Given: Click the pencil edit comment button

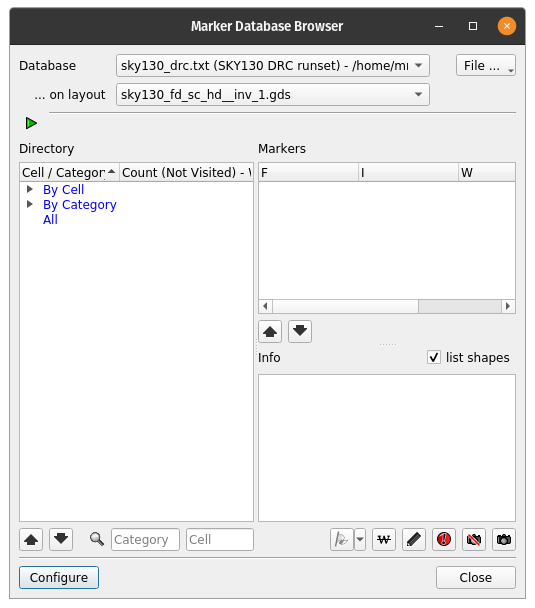Looking at the screenshot, I should 414,539.
